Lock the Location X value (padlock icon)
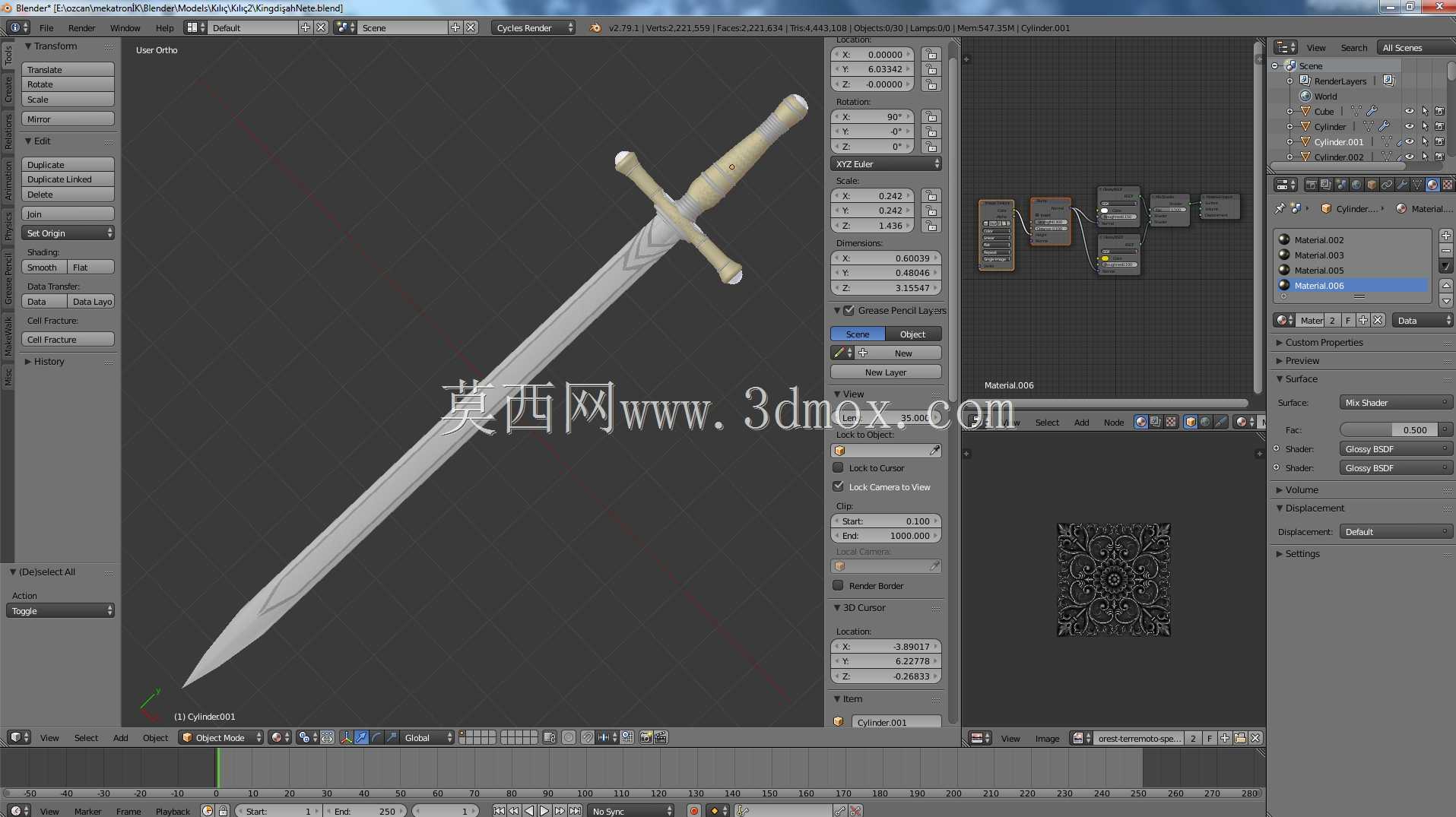1456x817 pixels. (x=931, y=55)
